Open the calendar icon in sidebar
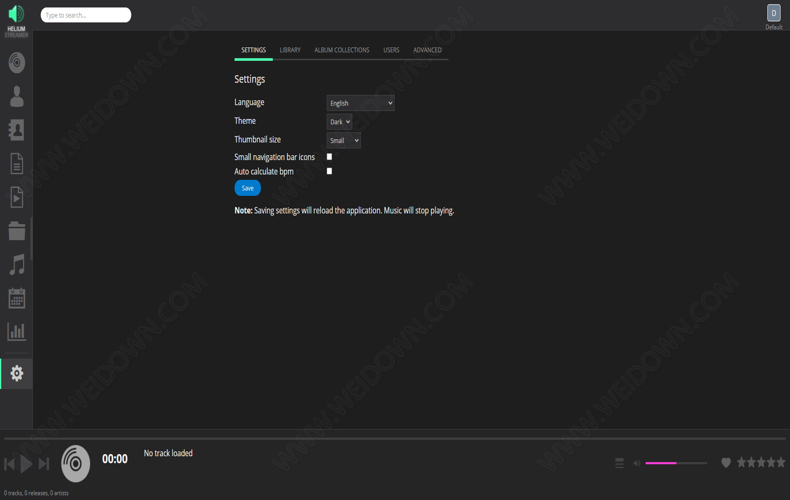This screenshot has height=500, width=790. click(x=17, y=298)
